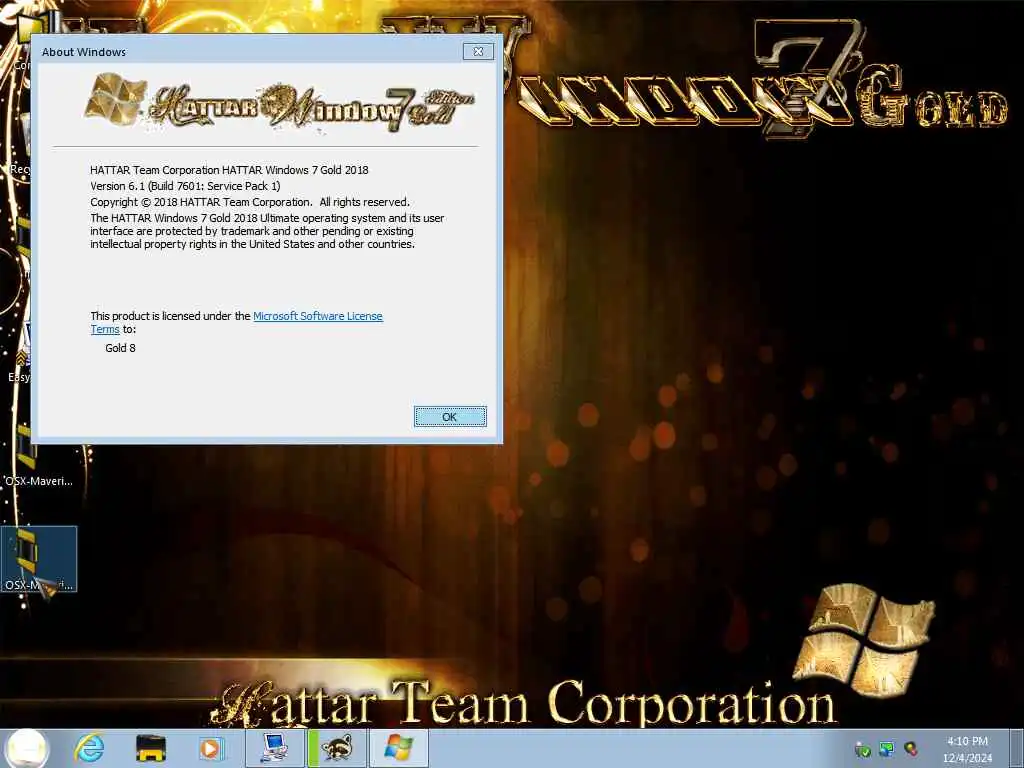Switch to the computer monitor taskbar item
Image resolution: width=1024 pixels, height=768 pixels.
(x=274, y=748)
